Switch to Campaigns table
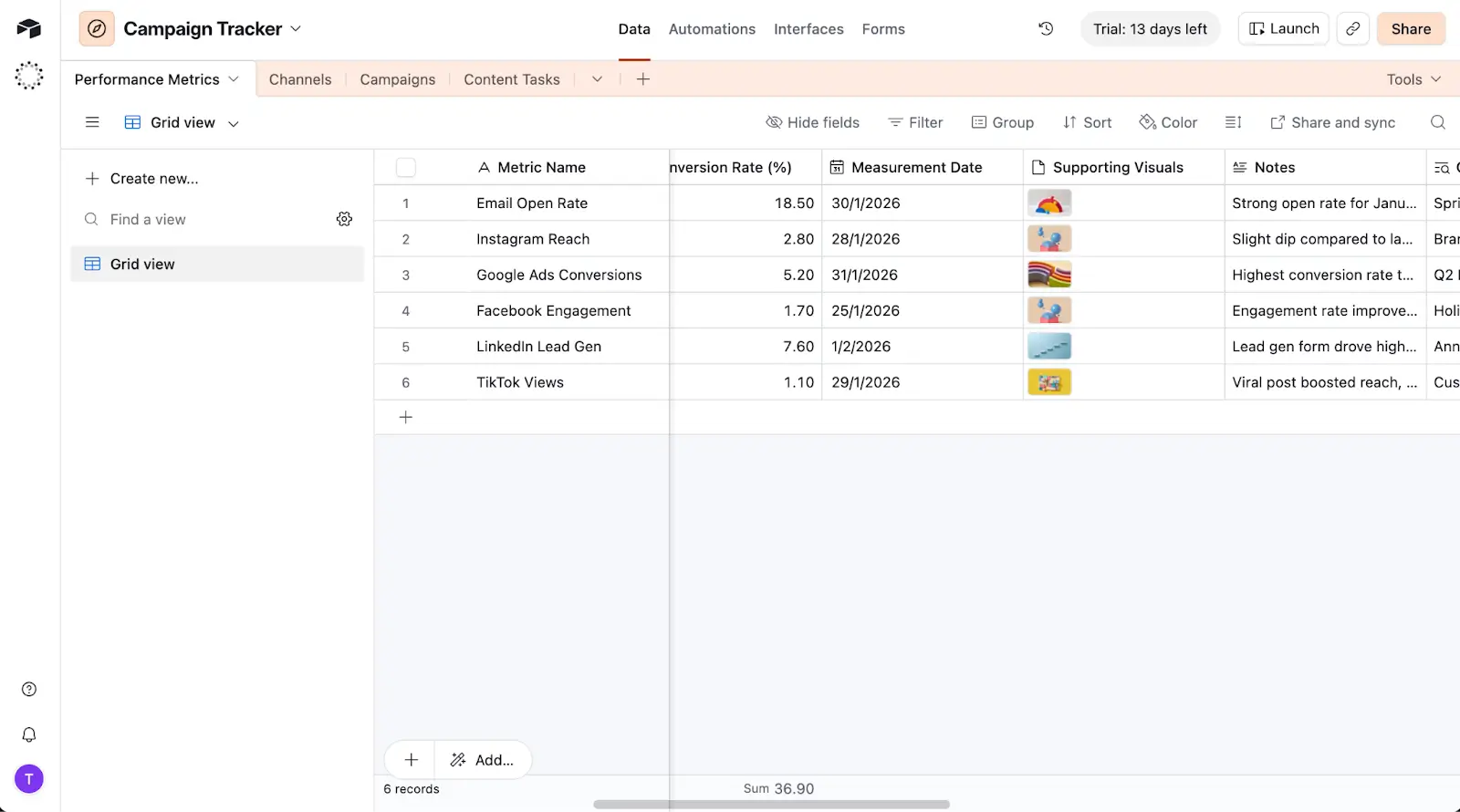The width and height of the screenshot is (1460, 812). (398, 79)
